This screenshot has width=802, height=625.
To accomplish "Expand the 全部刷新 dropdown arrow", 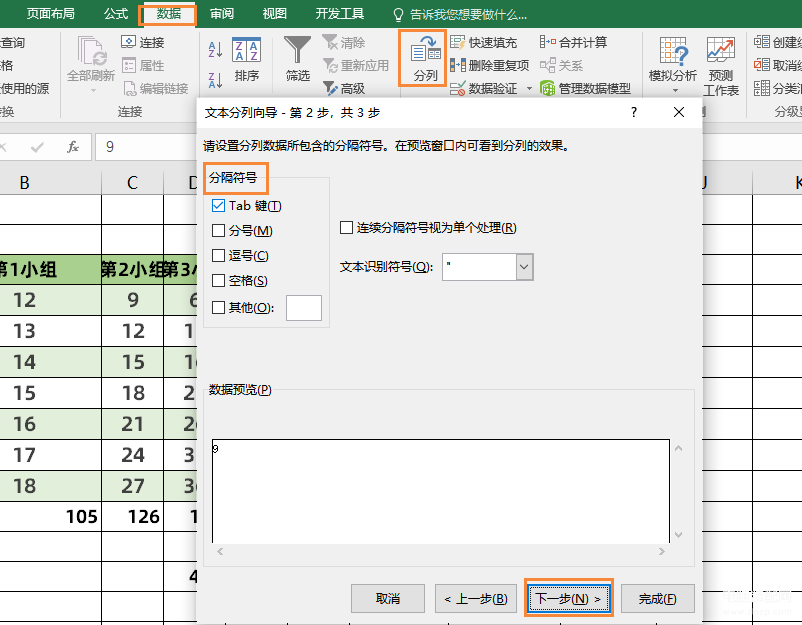I will (x=93, y=91).
